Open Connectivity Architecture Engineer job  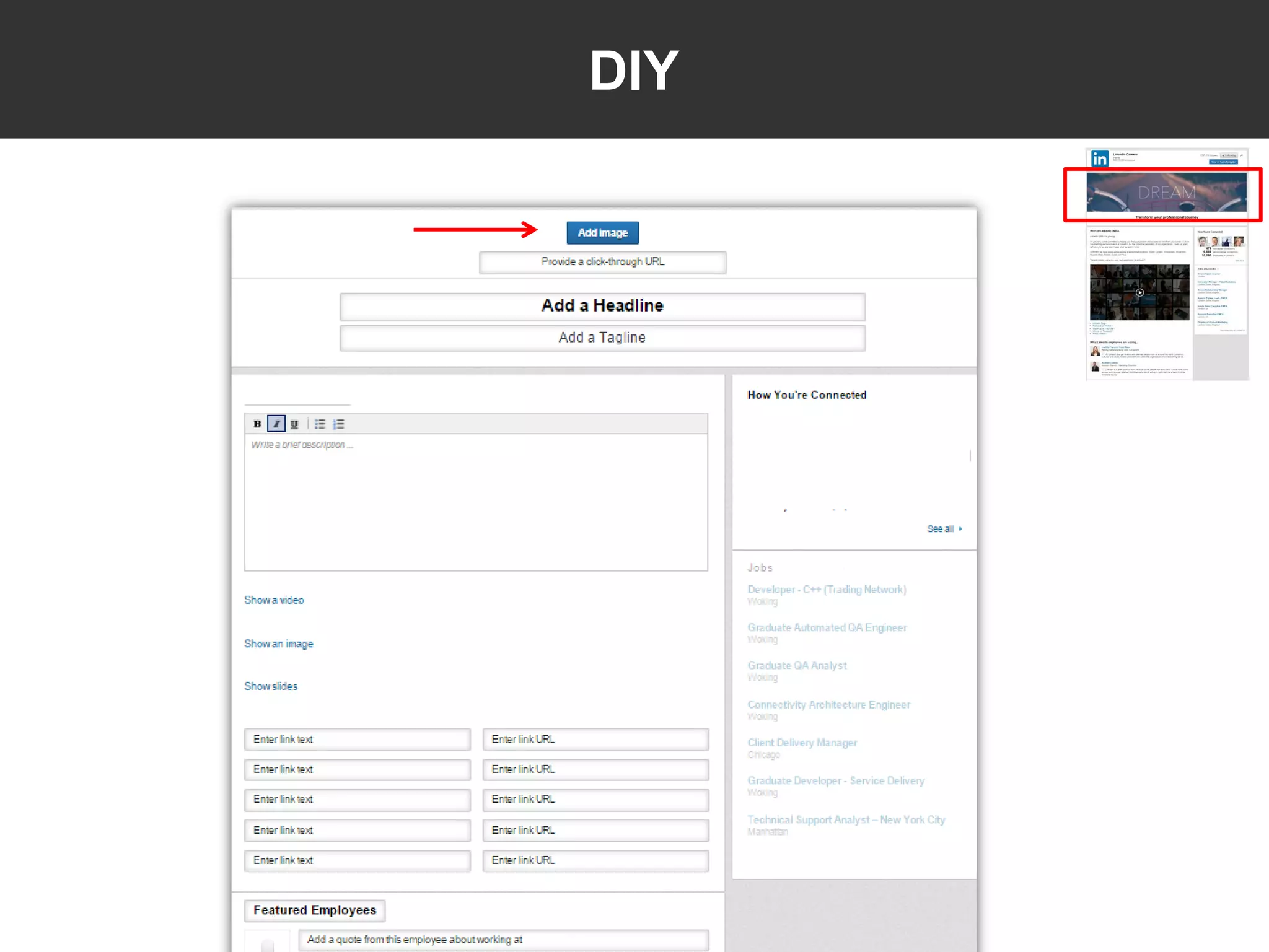[x=828, y=705]
